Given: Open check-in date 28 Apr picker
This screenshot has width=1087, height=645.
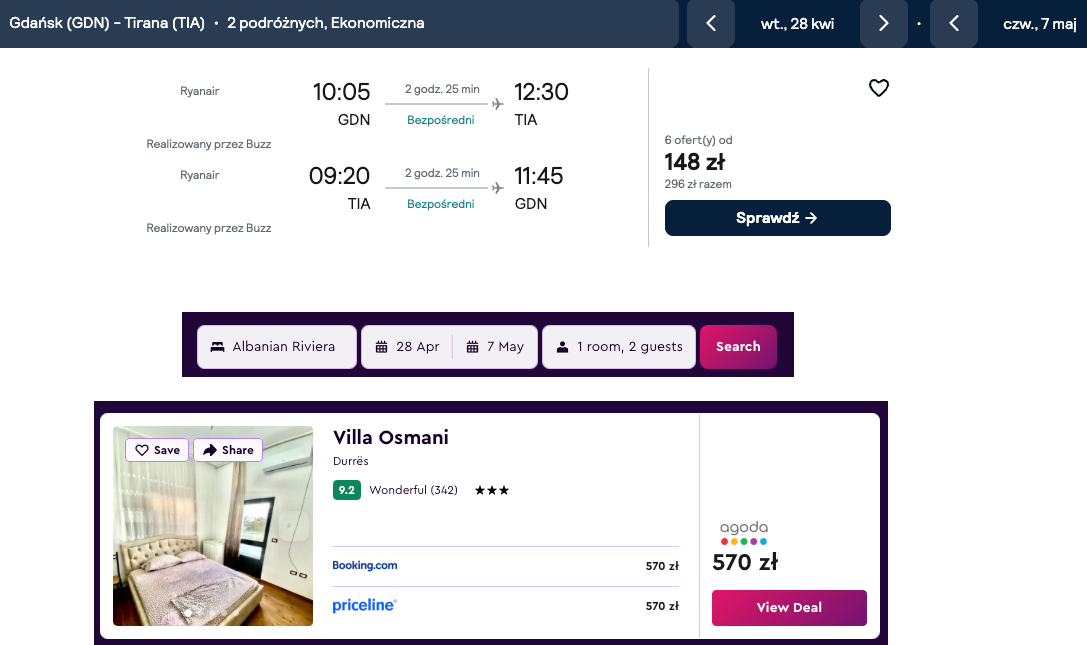Looking at the screenshot, I should click(407, 347).
